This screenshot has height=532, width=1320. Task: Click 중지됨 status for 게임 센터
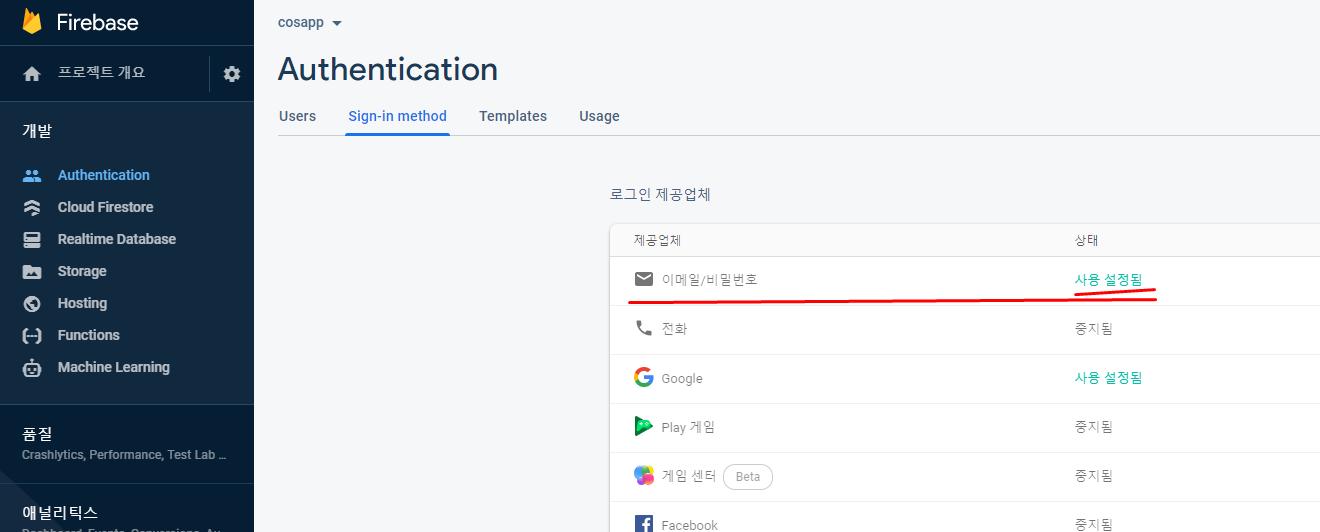point(1093,475)
